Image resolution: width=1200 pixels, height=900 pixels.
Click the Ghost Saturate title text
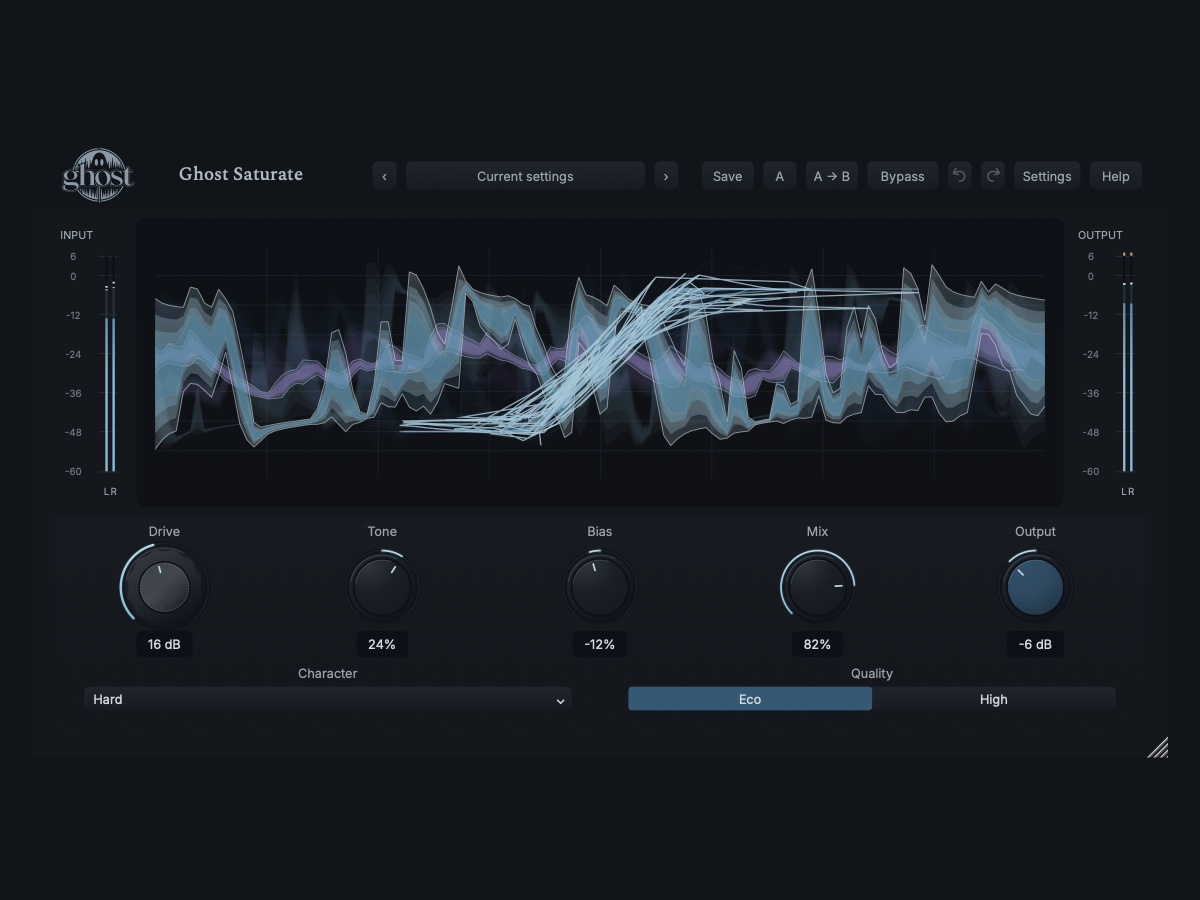241,174
